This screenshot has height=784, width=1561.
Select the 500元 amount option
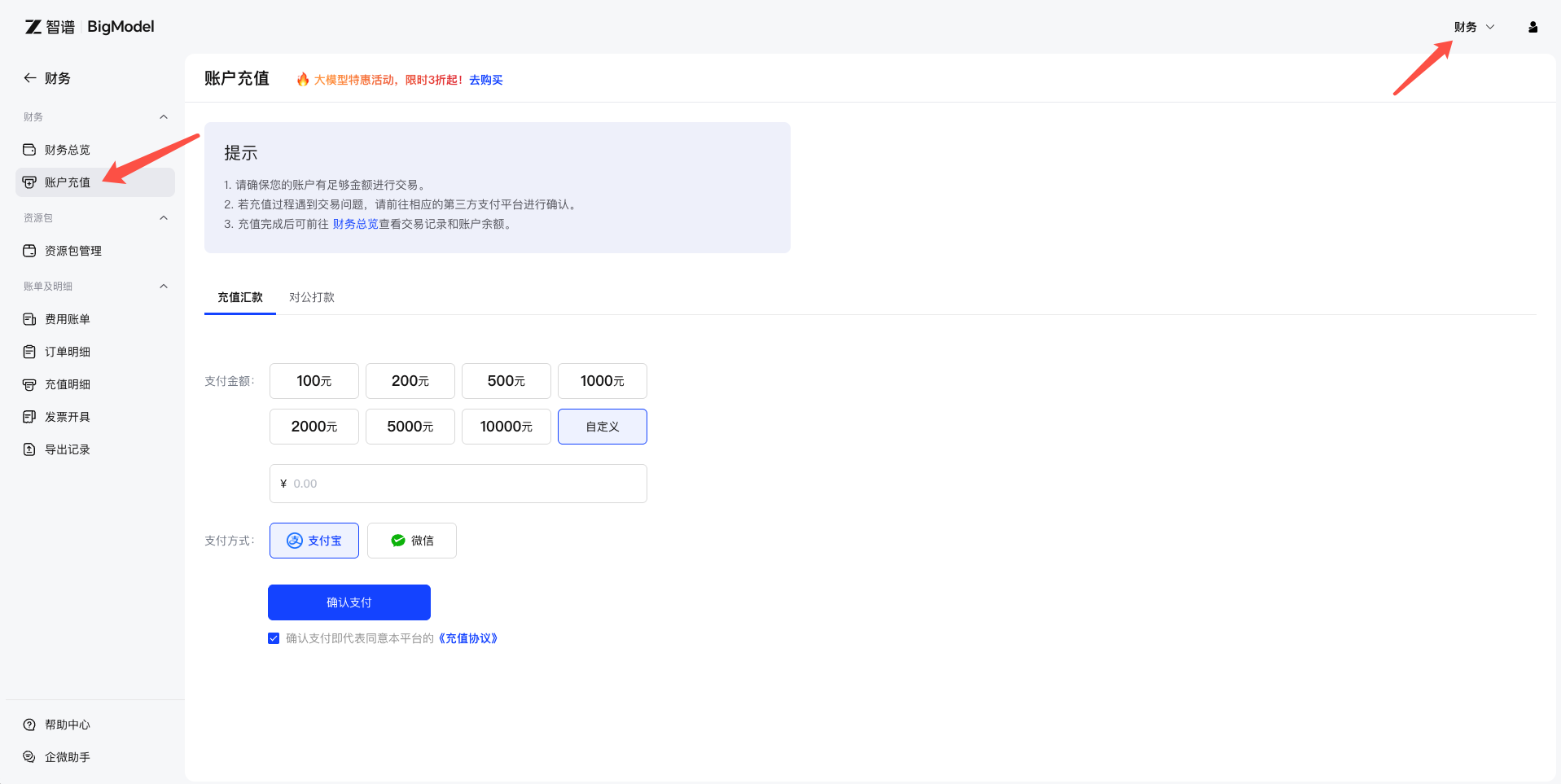pyautogui.click(x=506, y=381)
